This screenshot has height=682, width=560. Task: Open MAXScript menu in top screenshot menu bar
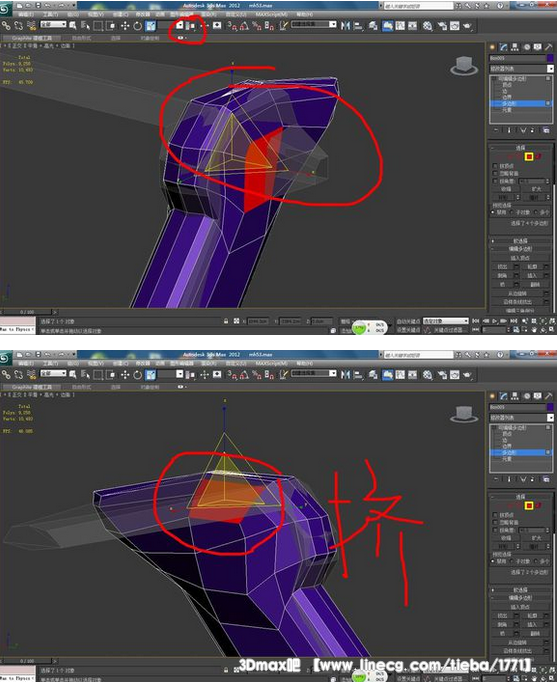point(271,14)
